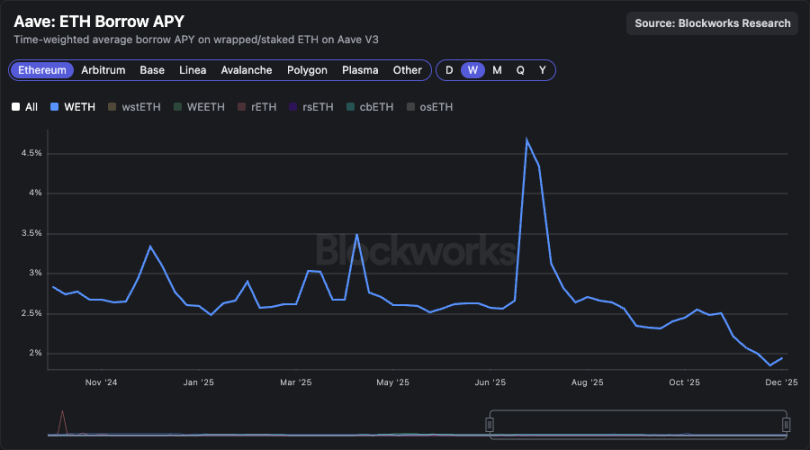Toggle the WETH legend series
The height and width of the screenshot is (450, 810).
pos(72,106)
